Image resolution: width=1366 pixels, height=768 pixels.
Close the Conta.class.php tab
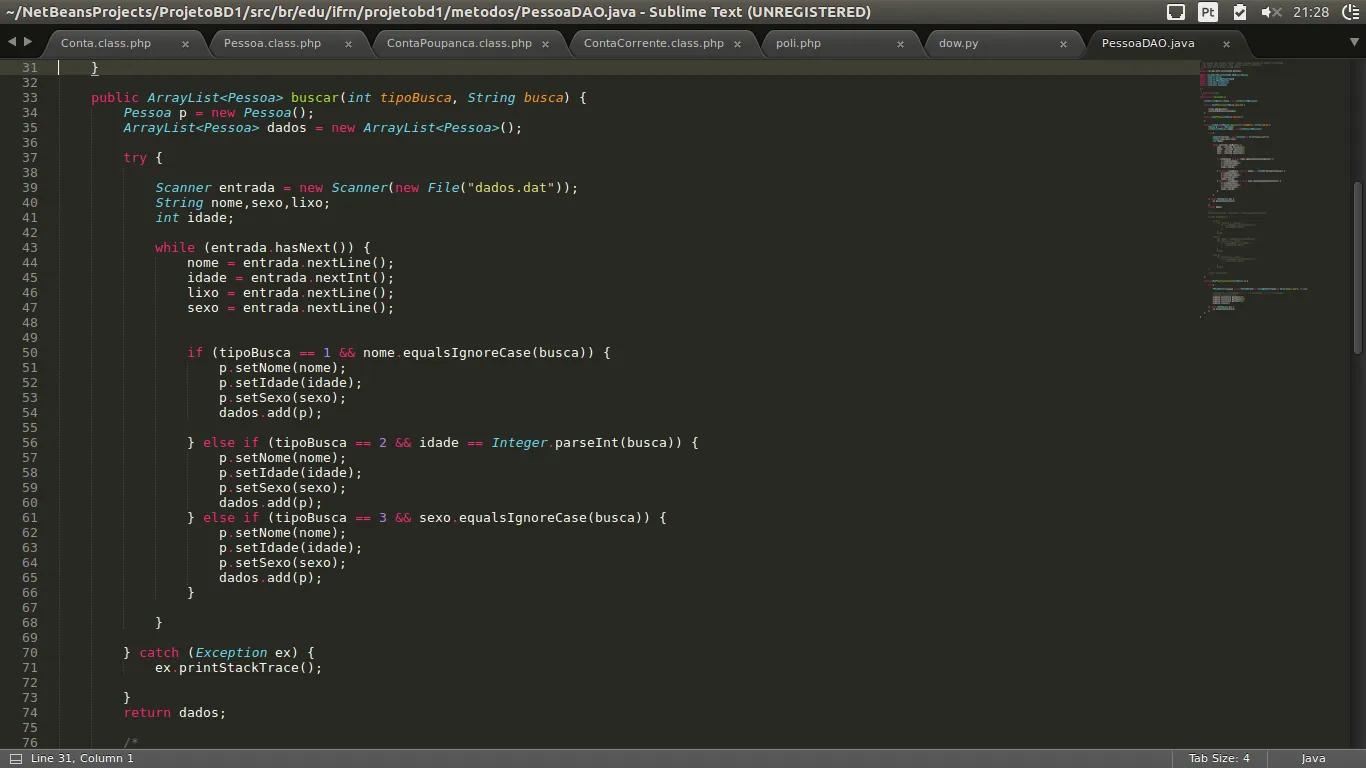coord(185,44)
